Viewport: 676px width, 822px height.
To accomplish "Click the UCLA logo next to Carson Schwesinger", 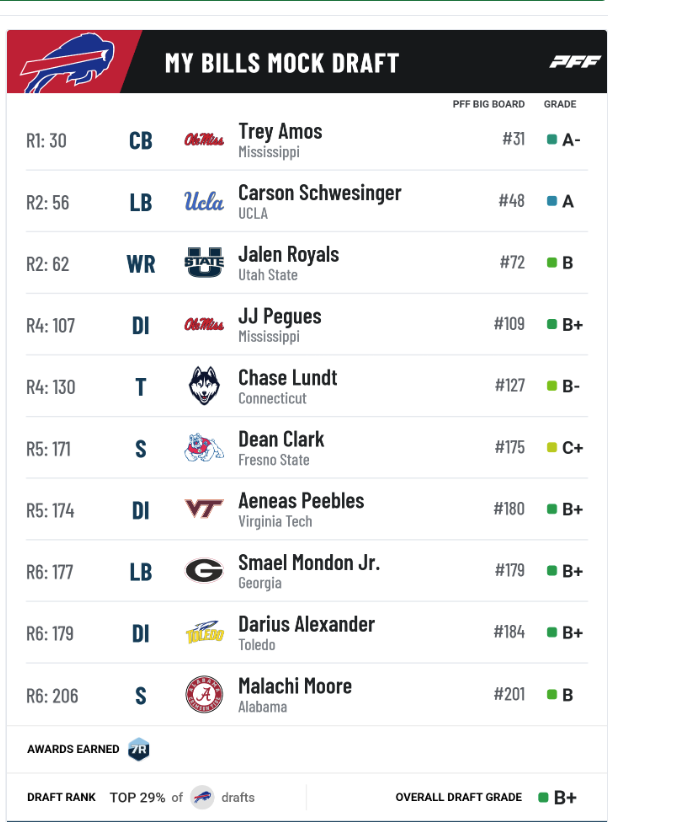I will pyautogui.click(x=204, y=202).
